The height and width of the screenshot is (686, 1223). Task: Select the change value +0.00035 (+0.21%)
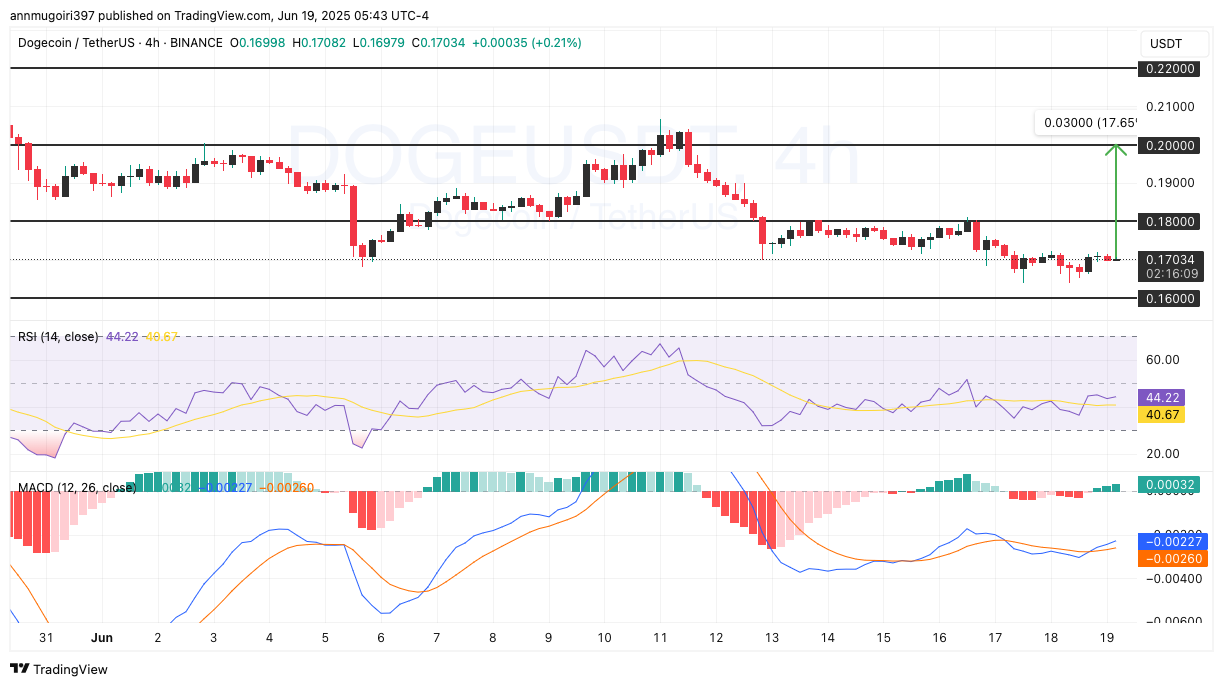(527, 43)
